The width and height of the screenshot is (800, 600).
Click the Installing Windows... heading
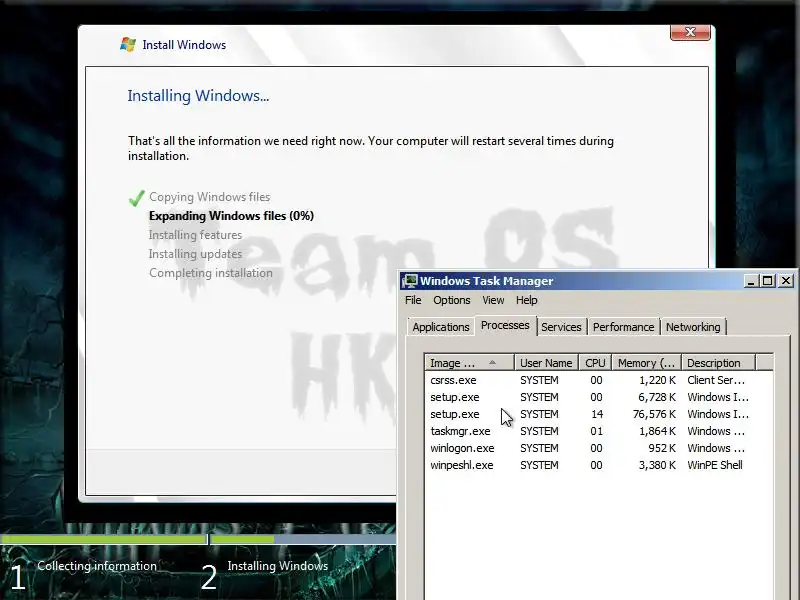[198, 96]
